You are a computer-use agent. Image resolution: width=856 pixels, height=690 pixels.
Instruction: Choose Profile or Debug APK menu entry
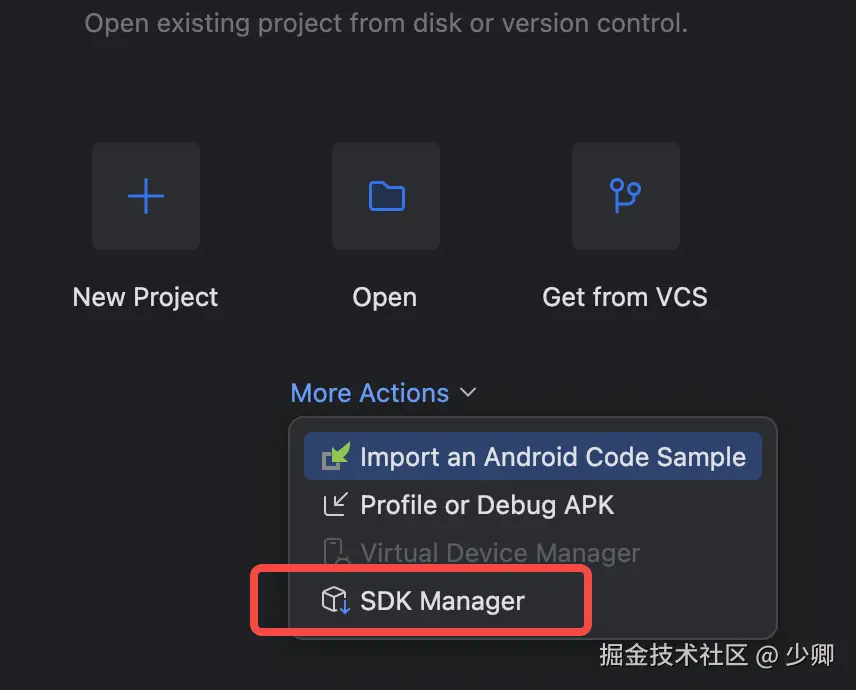(x=487, y=505)
